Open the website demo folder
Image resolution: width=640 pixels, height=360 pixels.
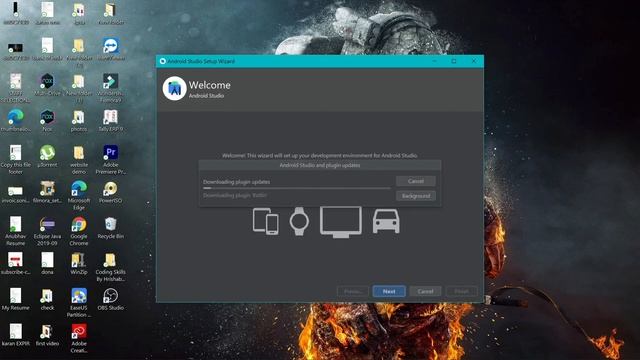pyautogui.click(x=79, y=160)
